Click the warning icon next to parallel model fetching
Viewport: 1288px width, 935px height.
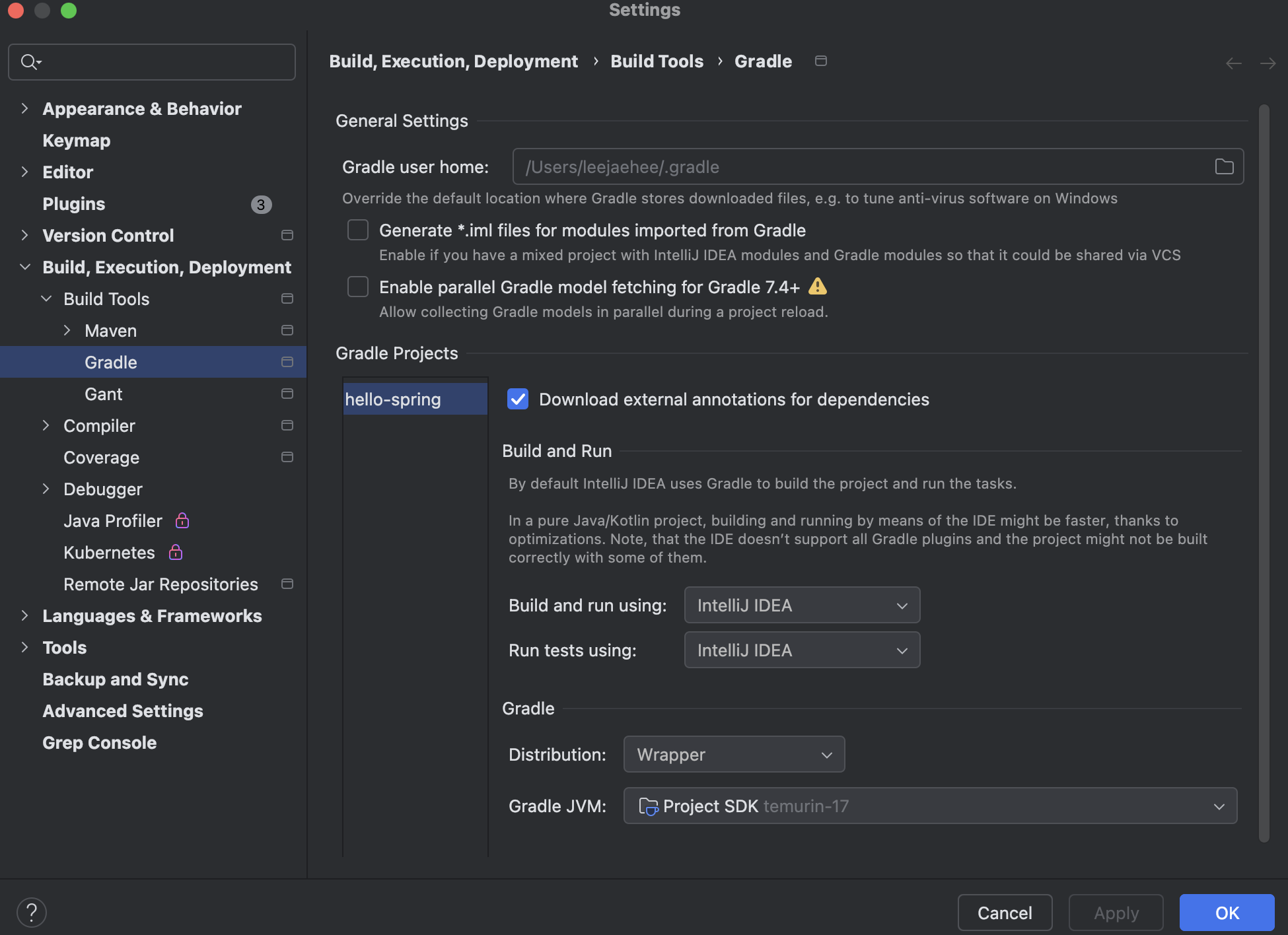coord(817,287)
